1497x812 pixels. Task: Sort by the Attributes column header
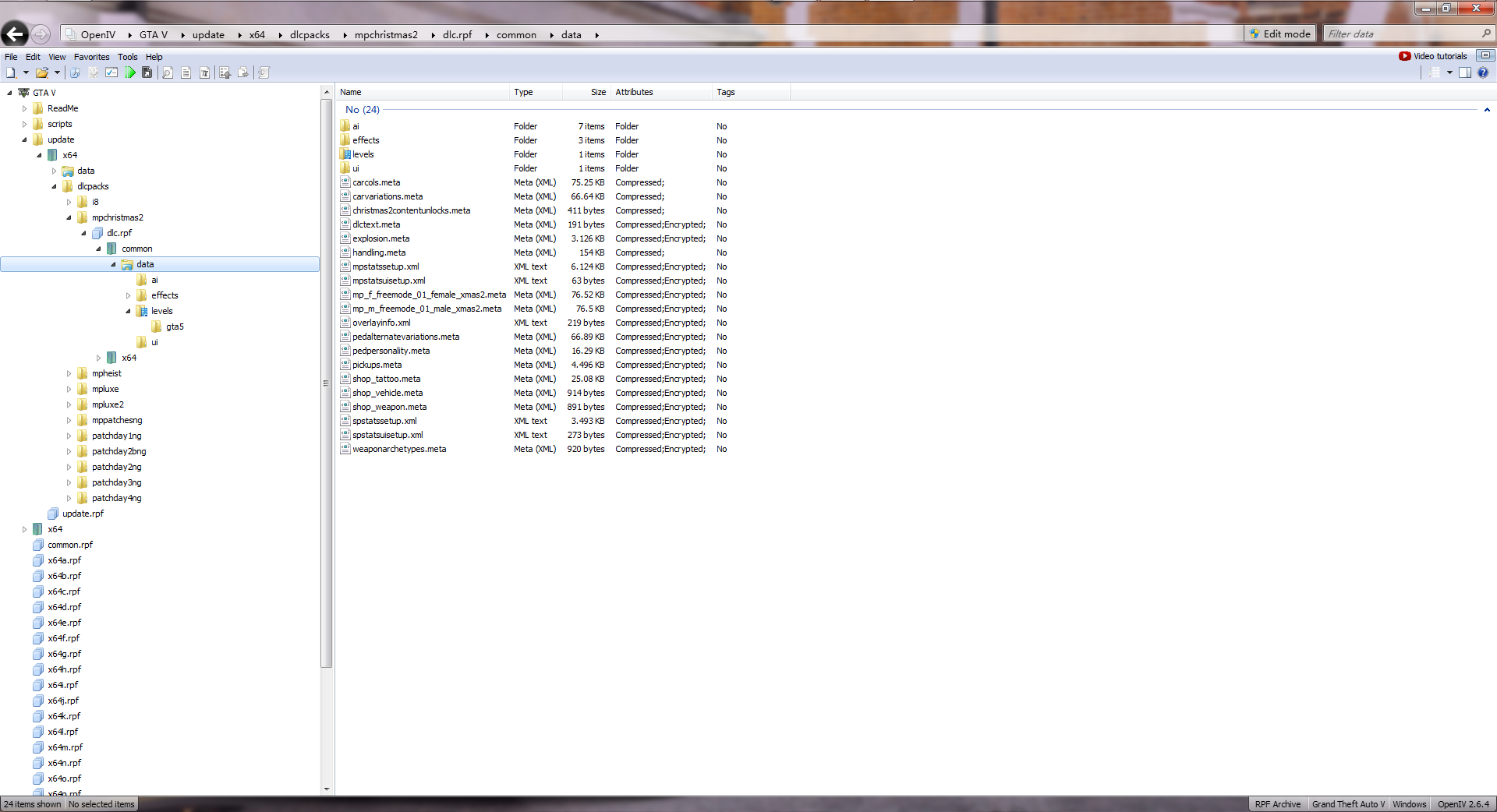coord(661,92)
